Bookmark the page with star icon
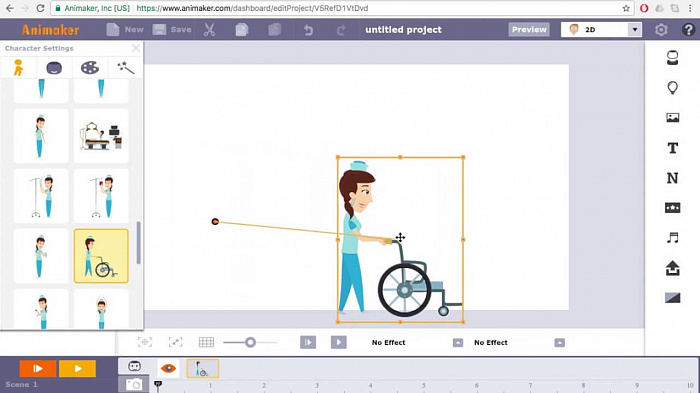The image size is (700, 393). point(626,8)
